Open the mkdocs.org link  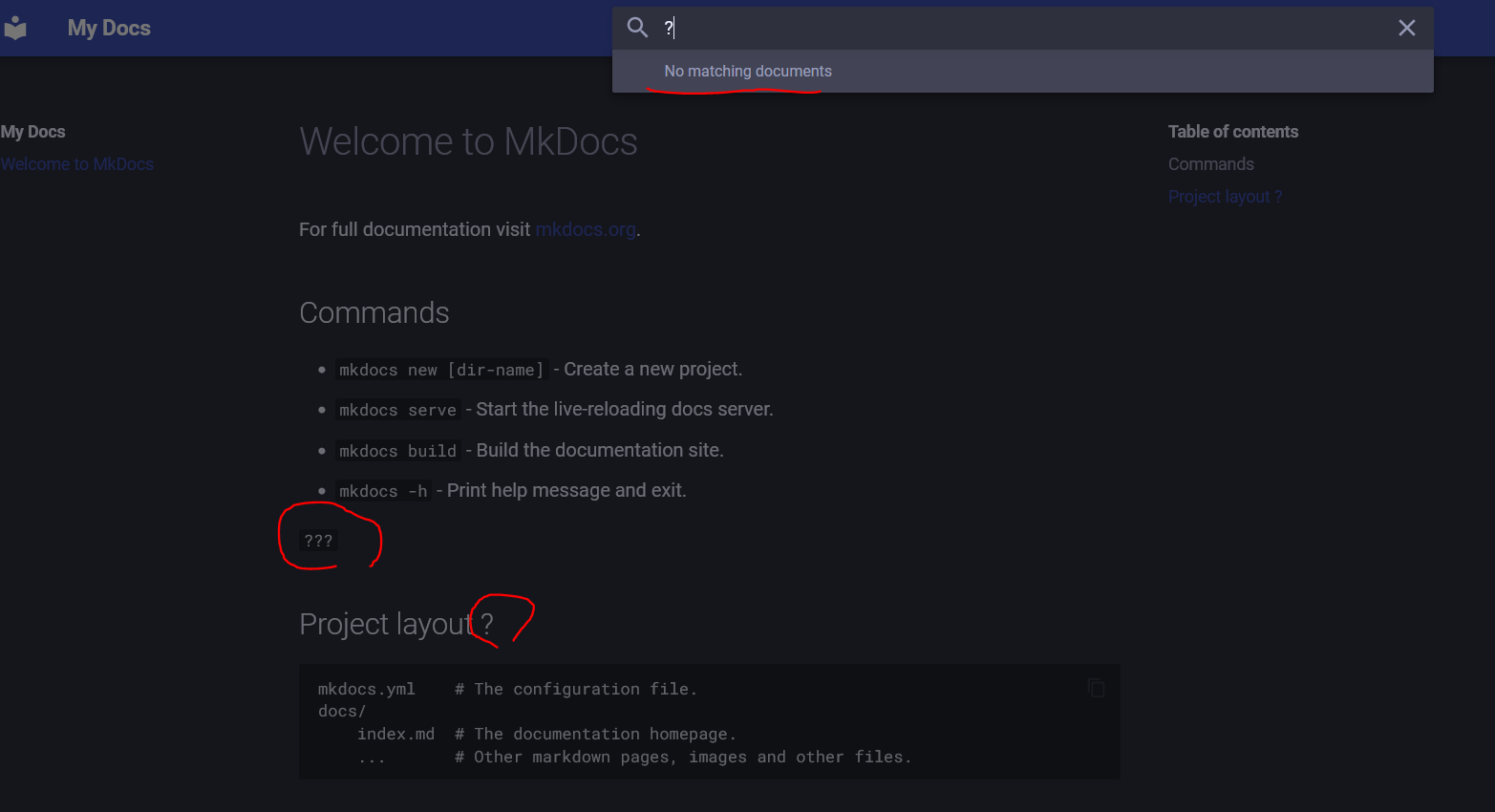pyautogui.click(x=586, y=229)
